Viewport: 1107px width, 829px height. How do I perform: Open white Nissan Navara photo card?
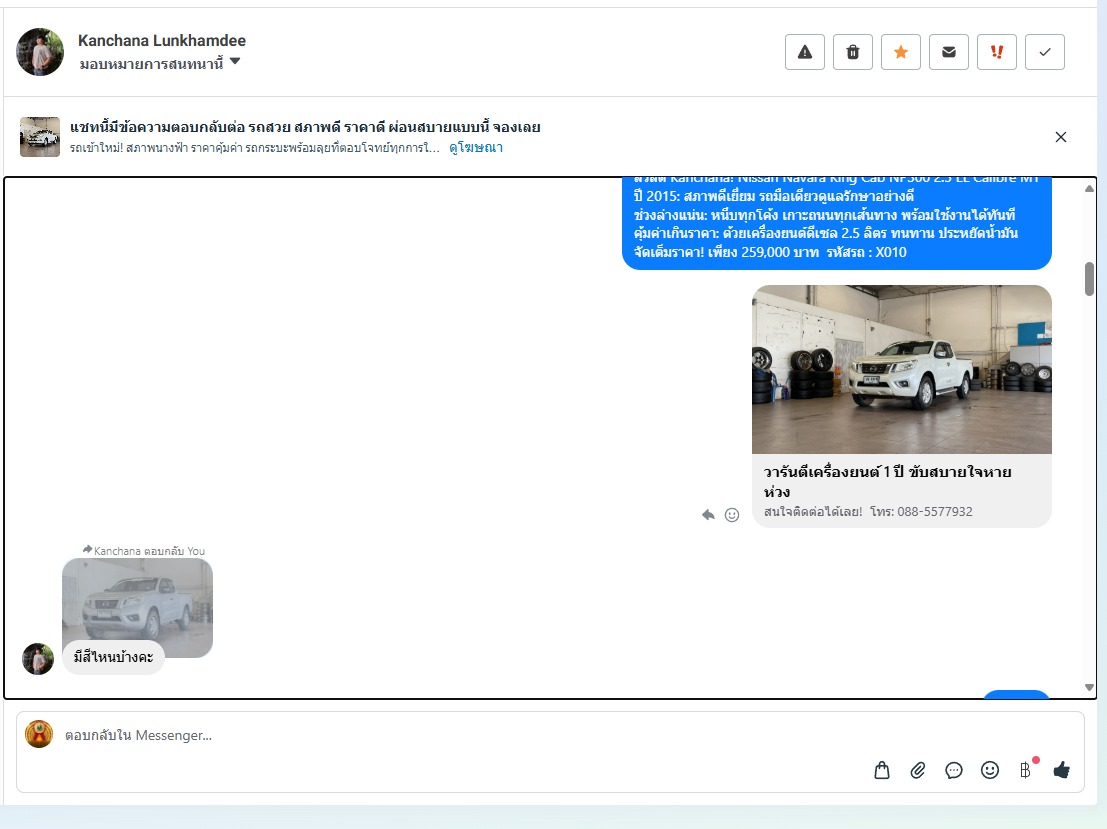tap(902, 369)
